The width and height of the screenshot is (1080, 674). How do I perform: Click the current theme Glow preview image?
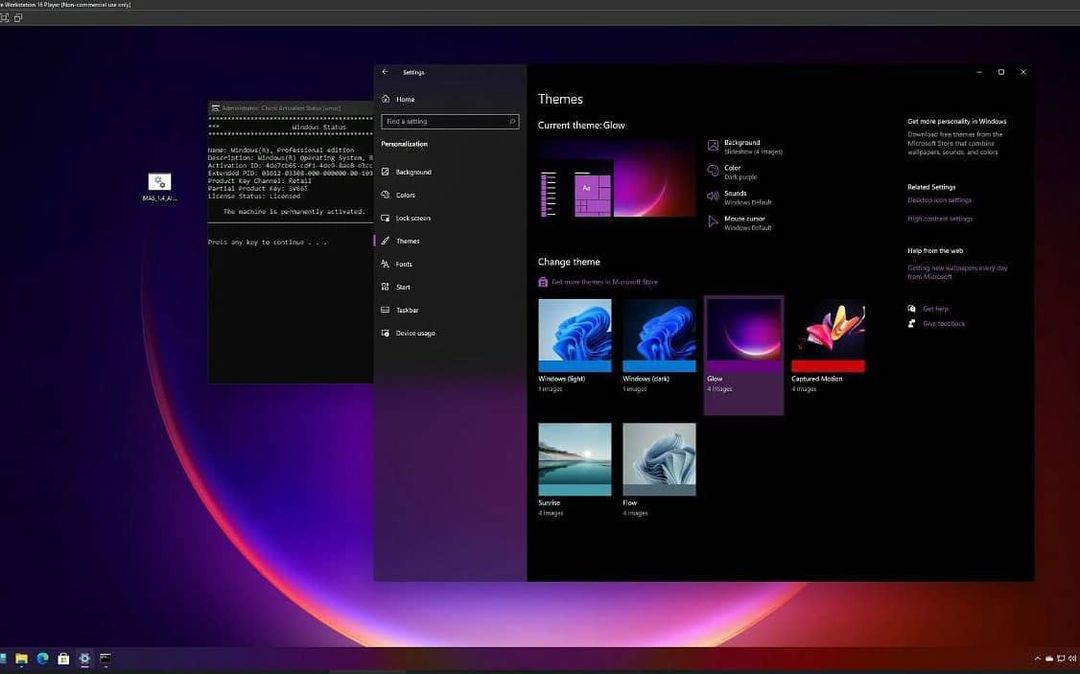point(617,180)
